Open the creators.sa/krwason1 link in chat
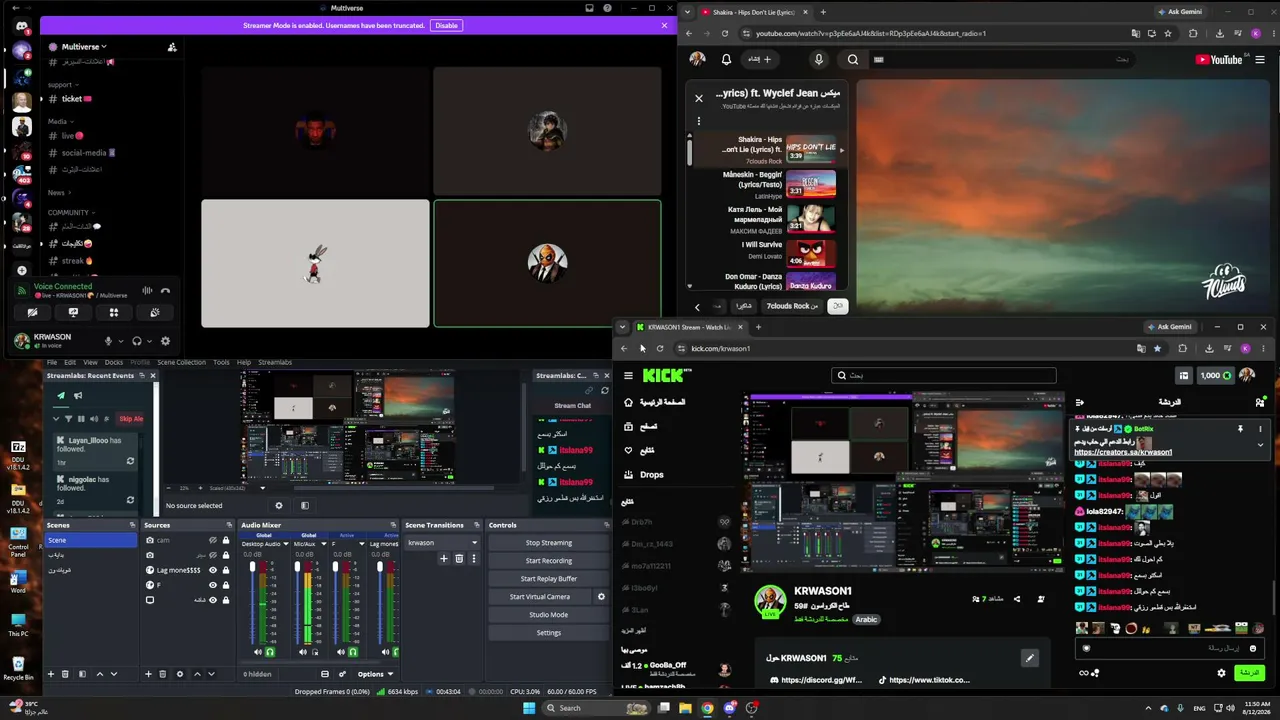 tap(1123, 452)
